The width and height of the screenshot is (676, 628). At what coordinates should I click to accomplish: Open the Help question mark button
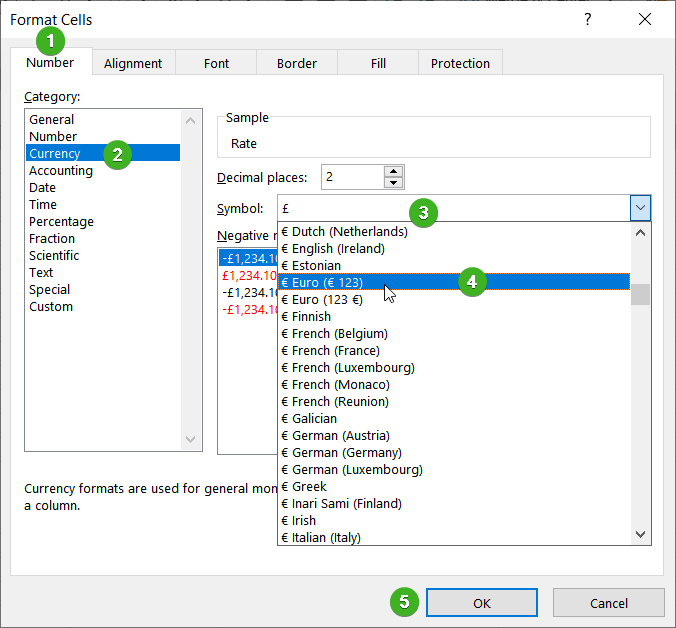tap(588, 19)
